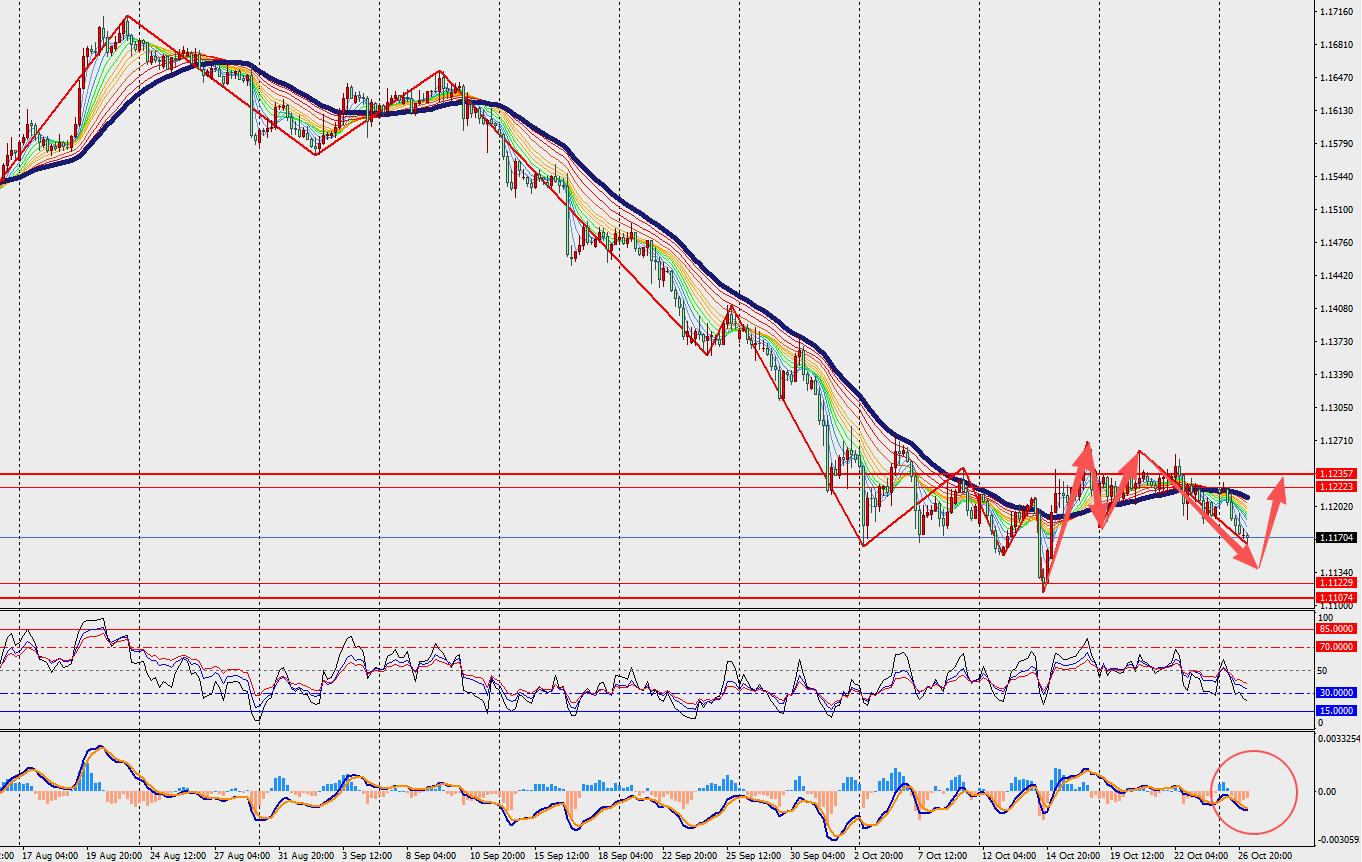The height and width of the screenshot is (862, 1362).
Task: Click the 1.14080 price axis value
Action: click(1337, 309)
